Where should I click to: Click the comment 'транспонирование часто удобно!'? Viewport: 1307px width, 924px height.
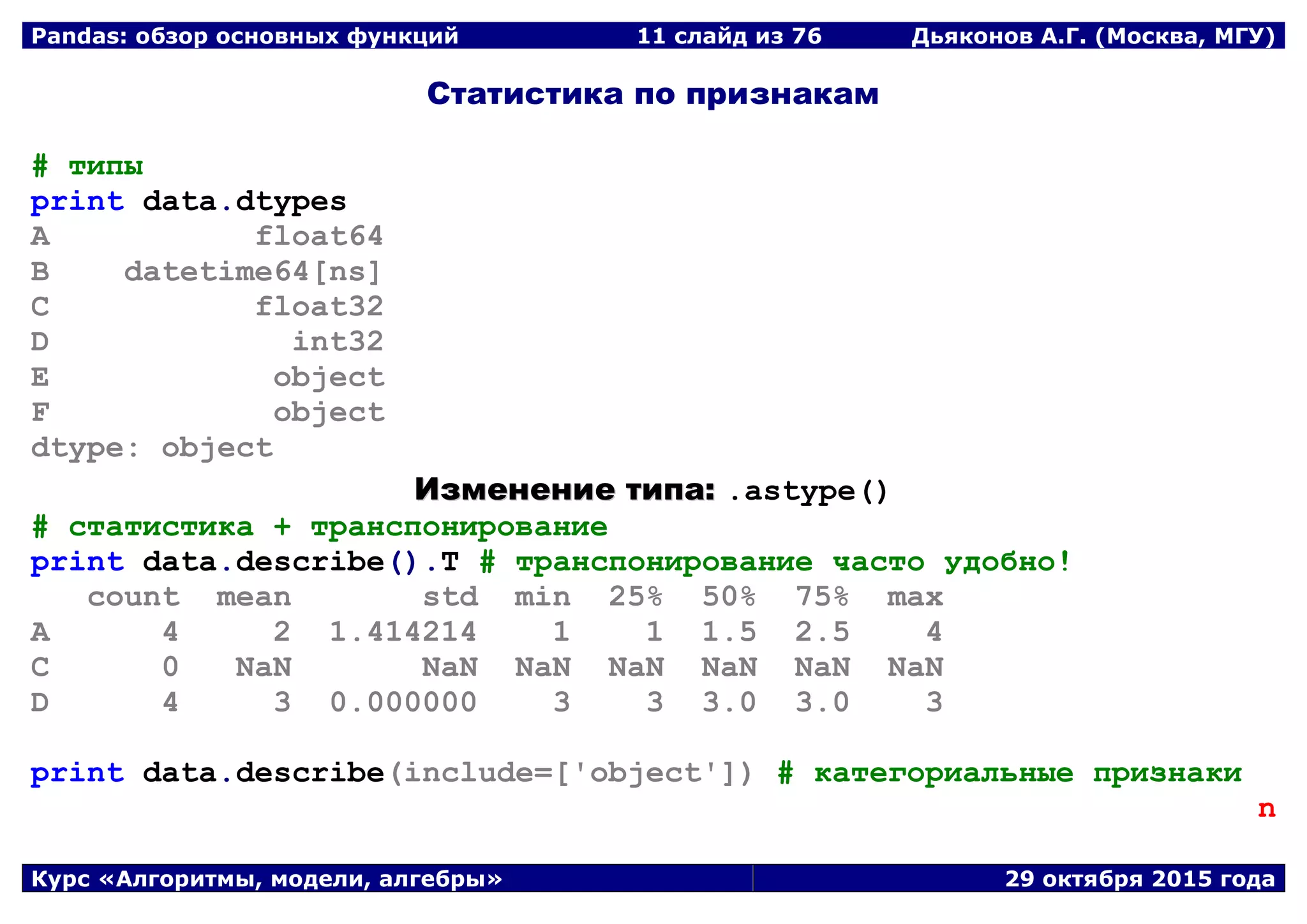tap(793, 562)
